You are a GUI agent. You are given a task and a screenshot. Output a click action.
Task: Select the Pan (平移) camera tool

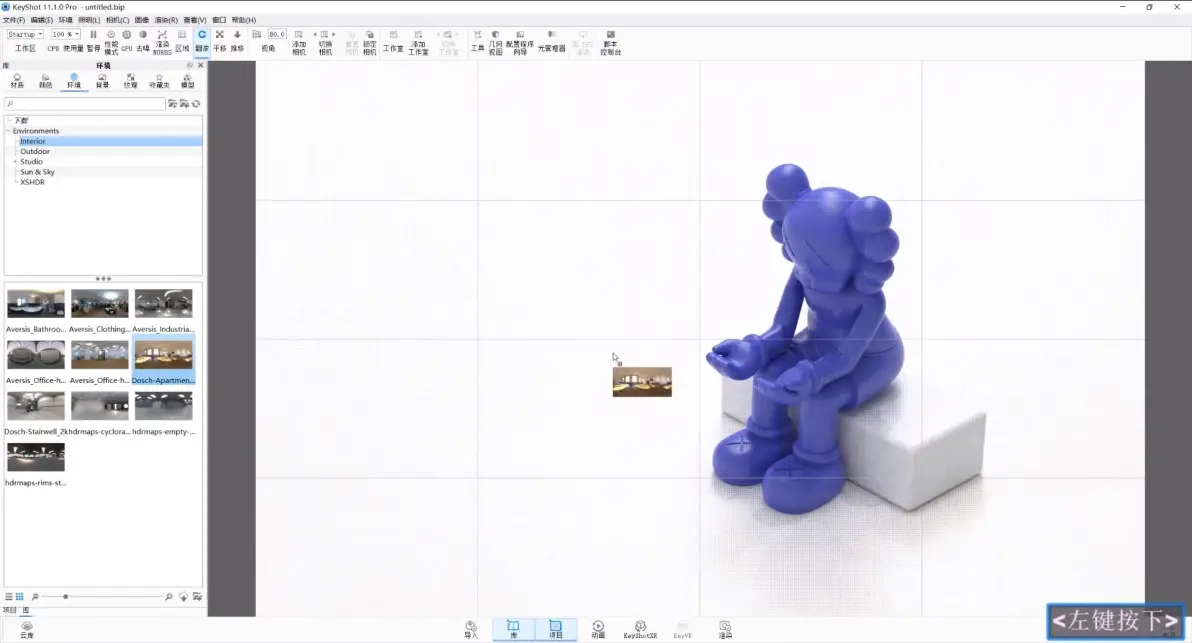coord(220,41)
